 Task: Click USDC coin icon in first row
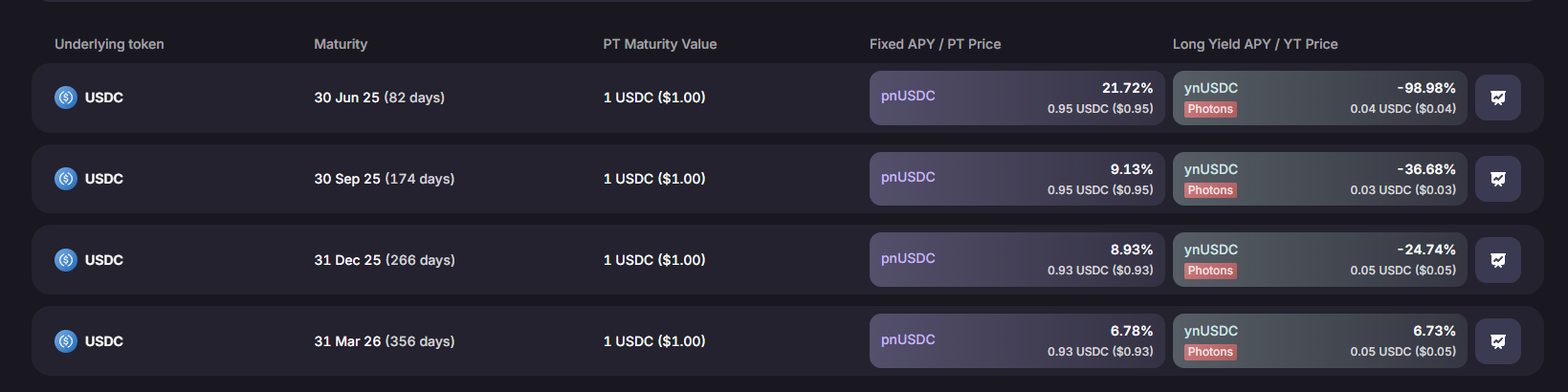(x=66, y=98)
